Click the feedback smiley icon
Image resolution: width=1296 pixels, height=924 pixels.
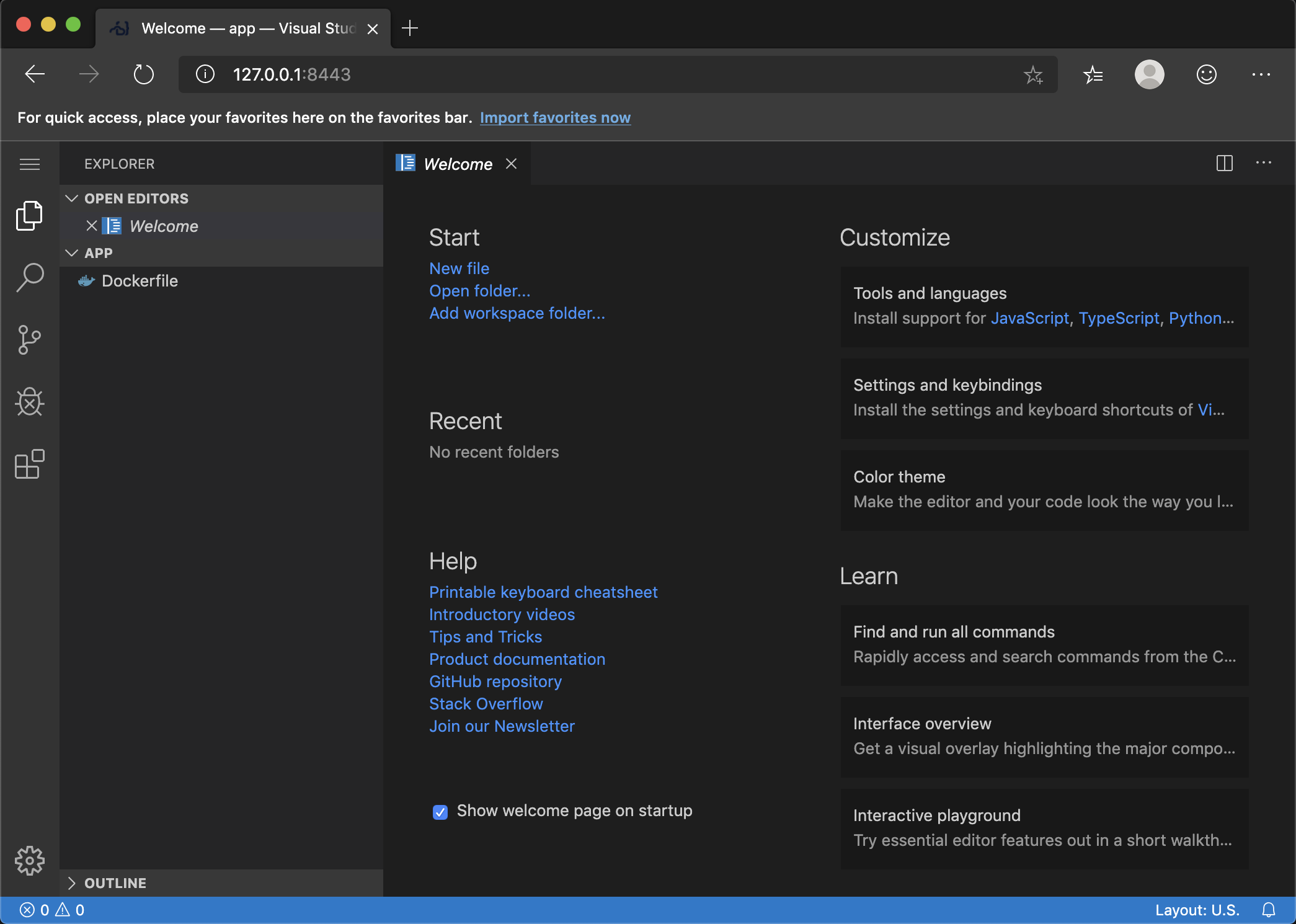[1207, 74]
